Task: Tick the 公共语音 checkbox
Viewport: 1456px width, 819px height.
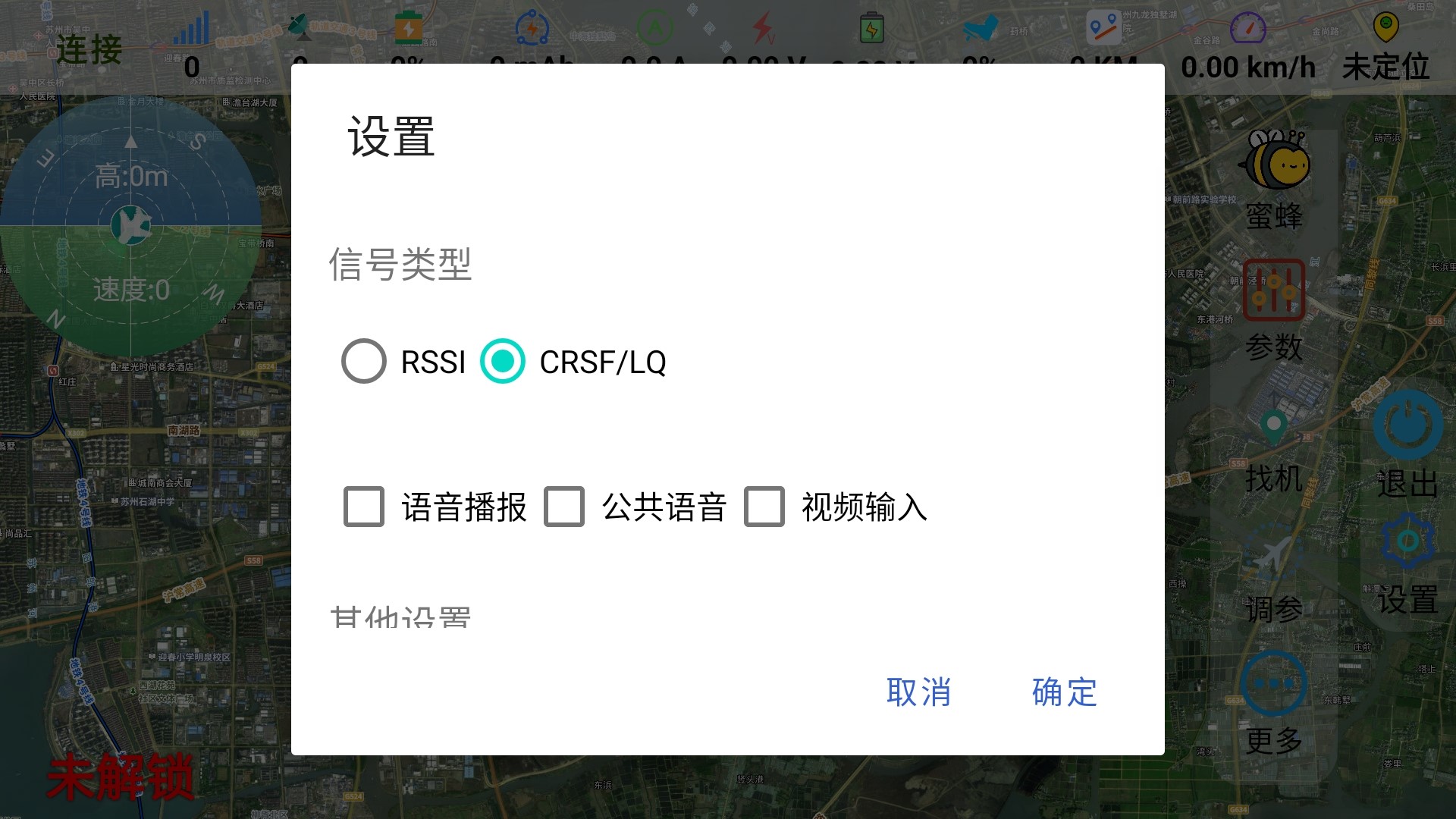Action: tap(564, 507)
